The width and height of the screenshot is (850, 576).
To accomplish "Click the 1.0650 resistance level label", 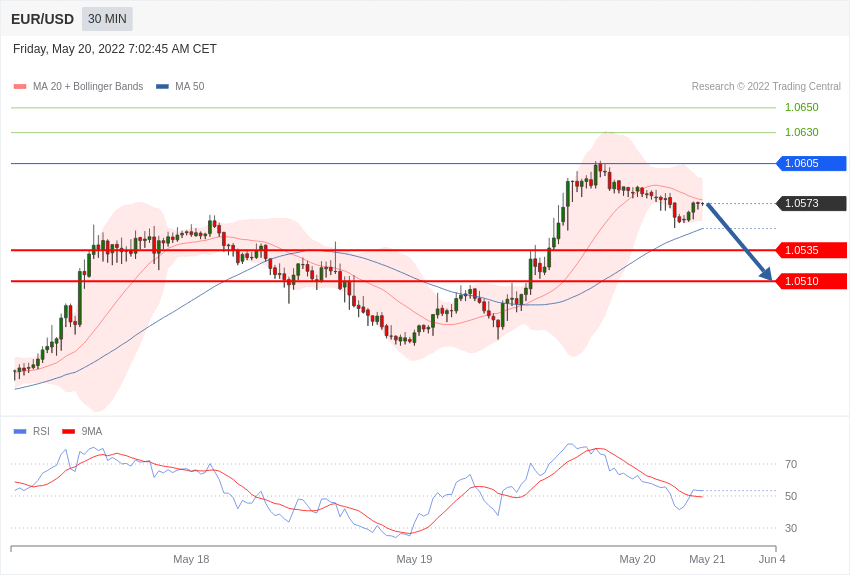I will tap(802, 107).
